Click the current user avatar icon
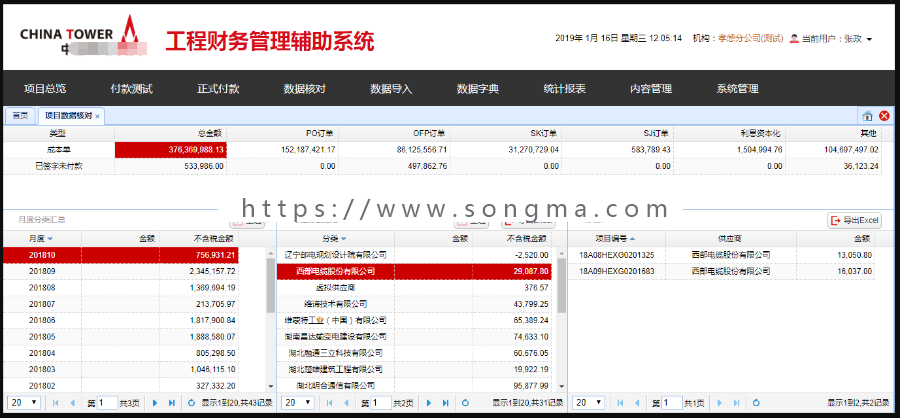The image size is (900, 418). tap(794, 38)
